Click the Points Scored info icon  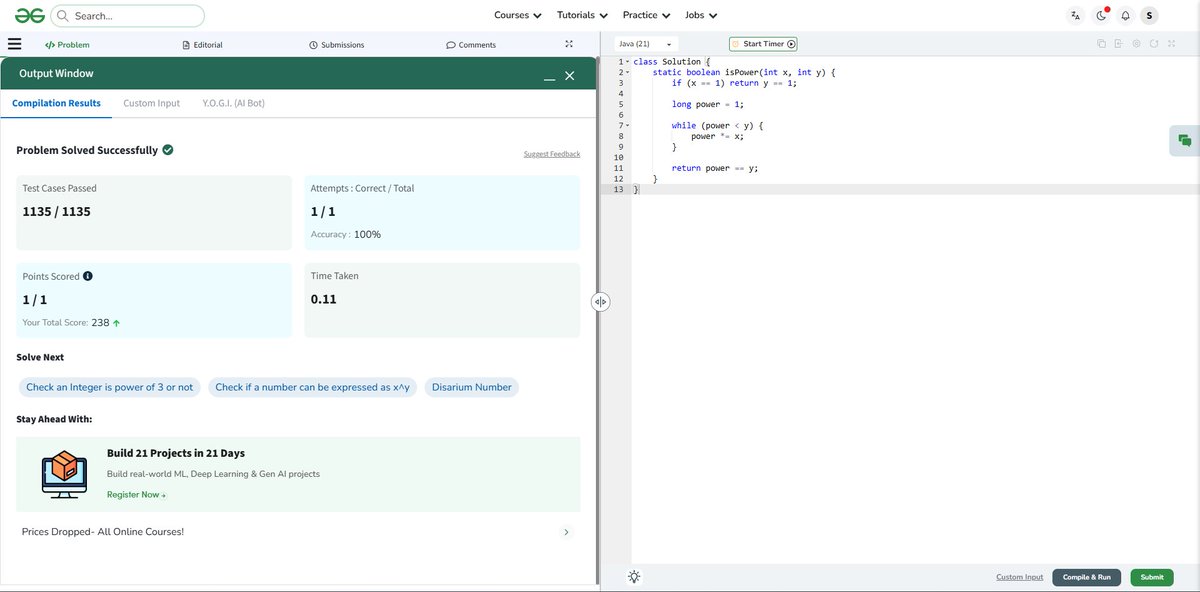(x=88, y=276)
